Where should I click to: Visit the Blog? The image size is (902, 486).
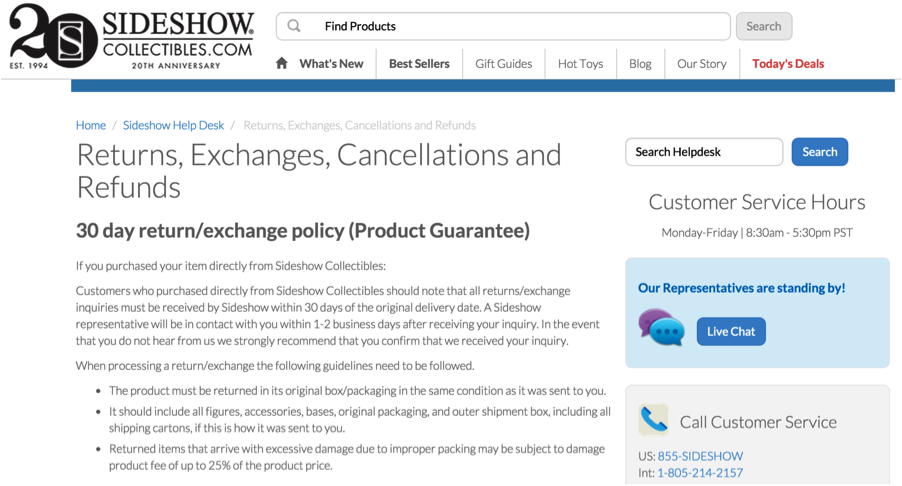tap(640, 64)
